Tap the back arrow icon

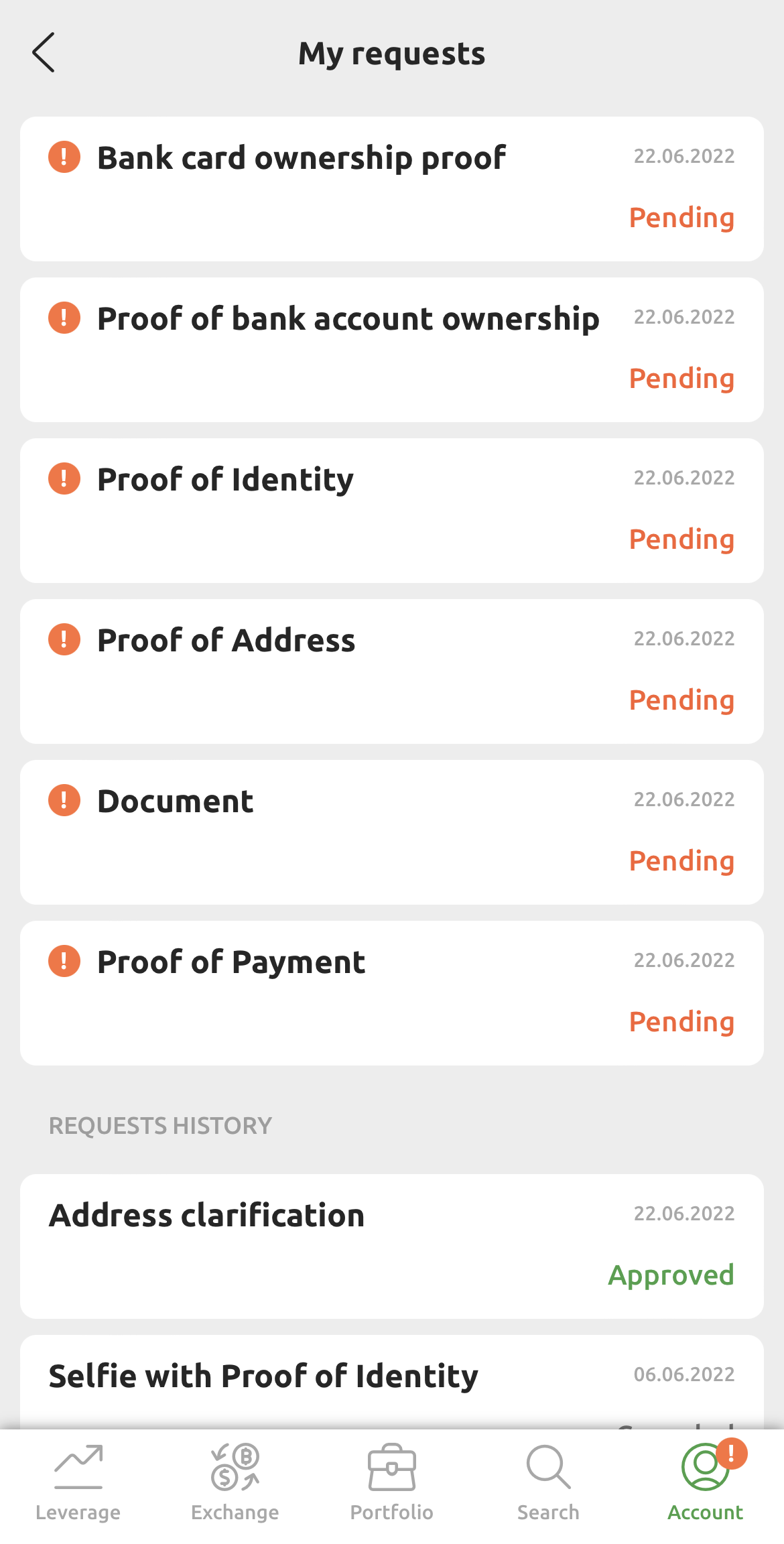click(x=44, y=52)
